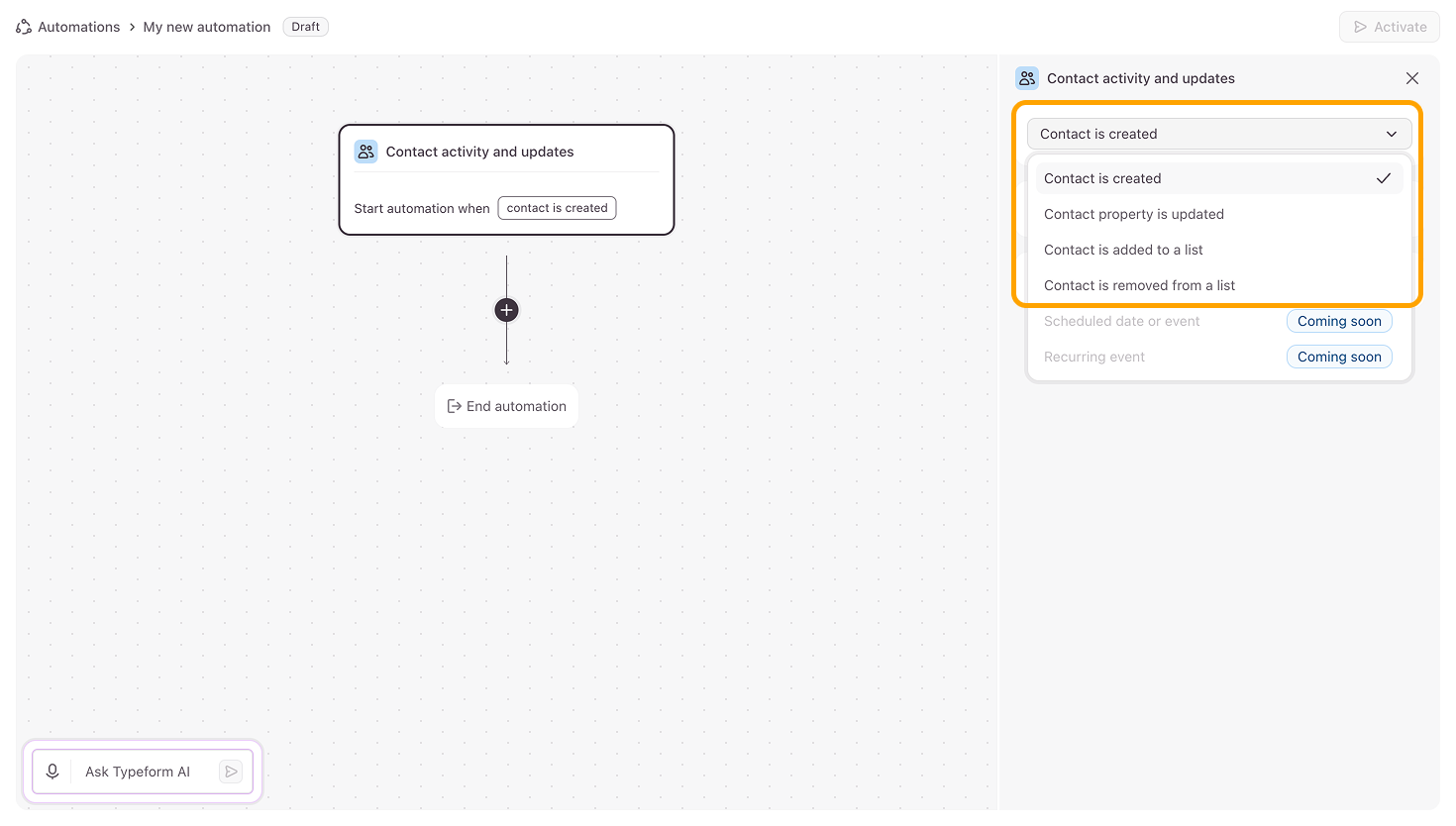Collapse the Contact is created dropdown
Image resolution: width=1456 pixels, height=826 pixels.
click(x=1219, y=134)
